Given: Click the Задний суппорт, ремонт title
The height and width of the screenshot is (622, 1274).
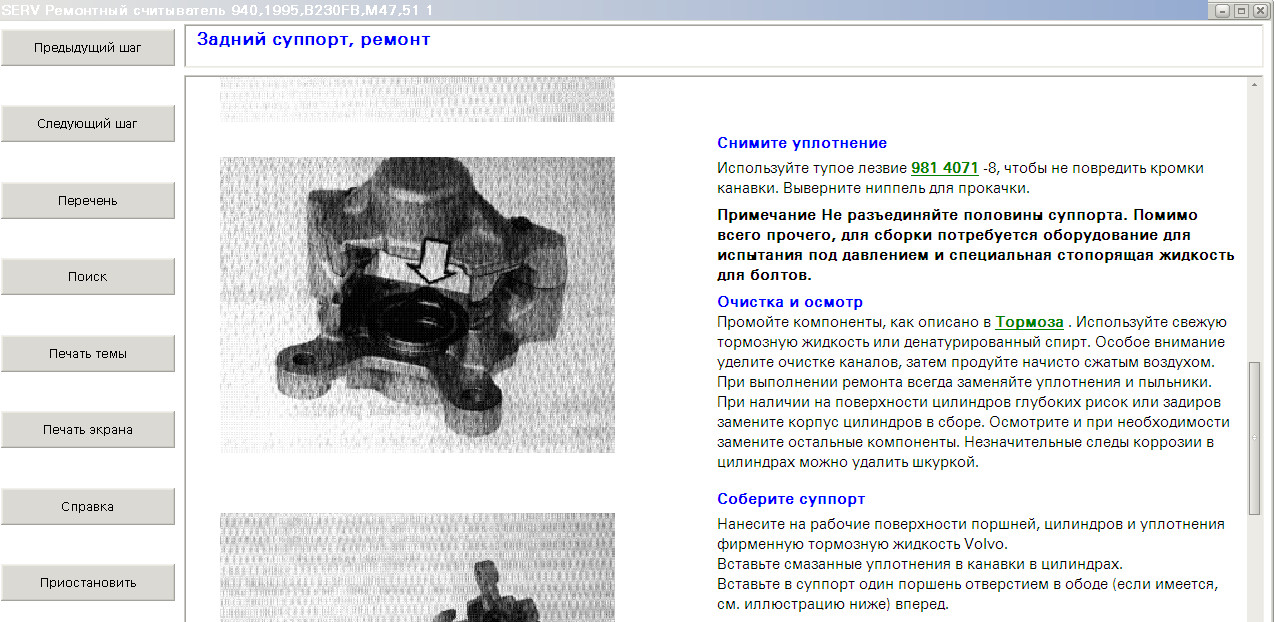Looking at the screenshot, I should pos(313,40).
